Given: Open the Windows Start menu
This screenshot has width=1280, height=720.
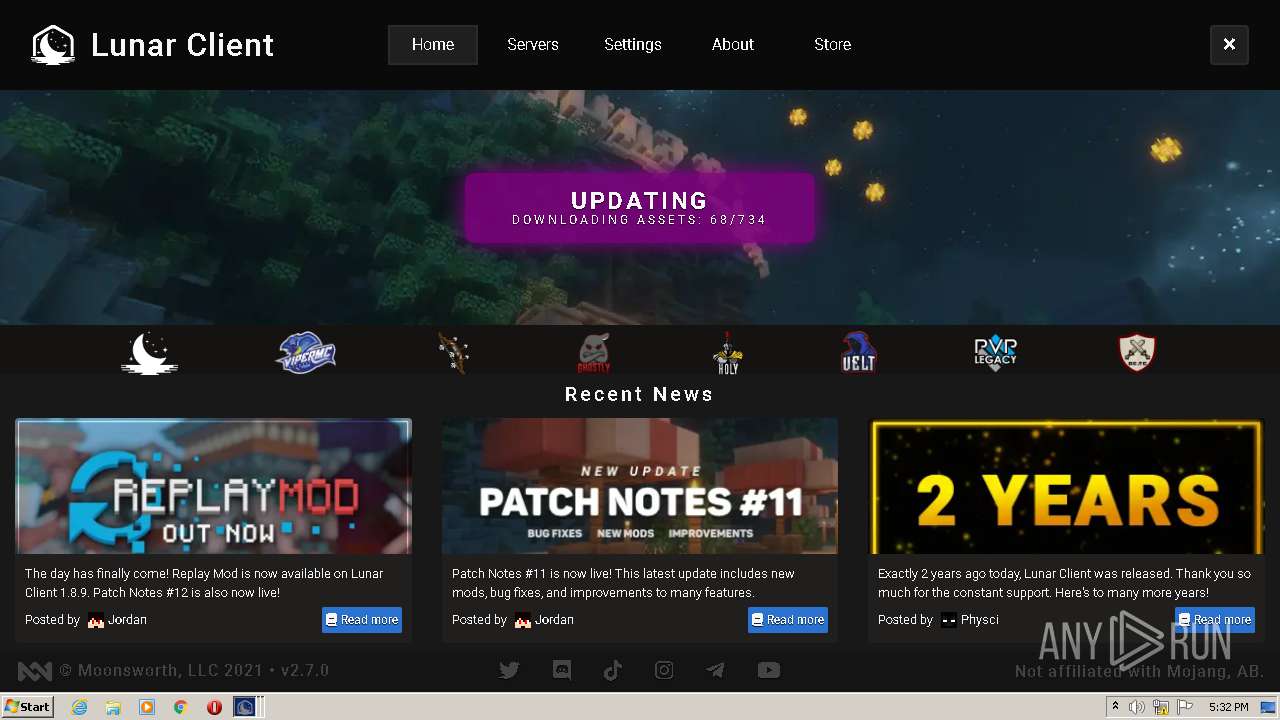Looking at the screenshot, I should (28, 707).
